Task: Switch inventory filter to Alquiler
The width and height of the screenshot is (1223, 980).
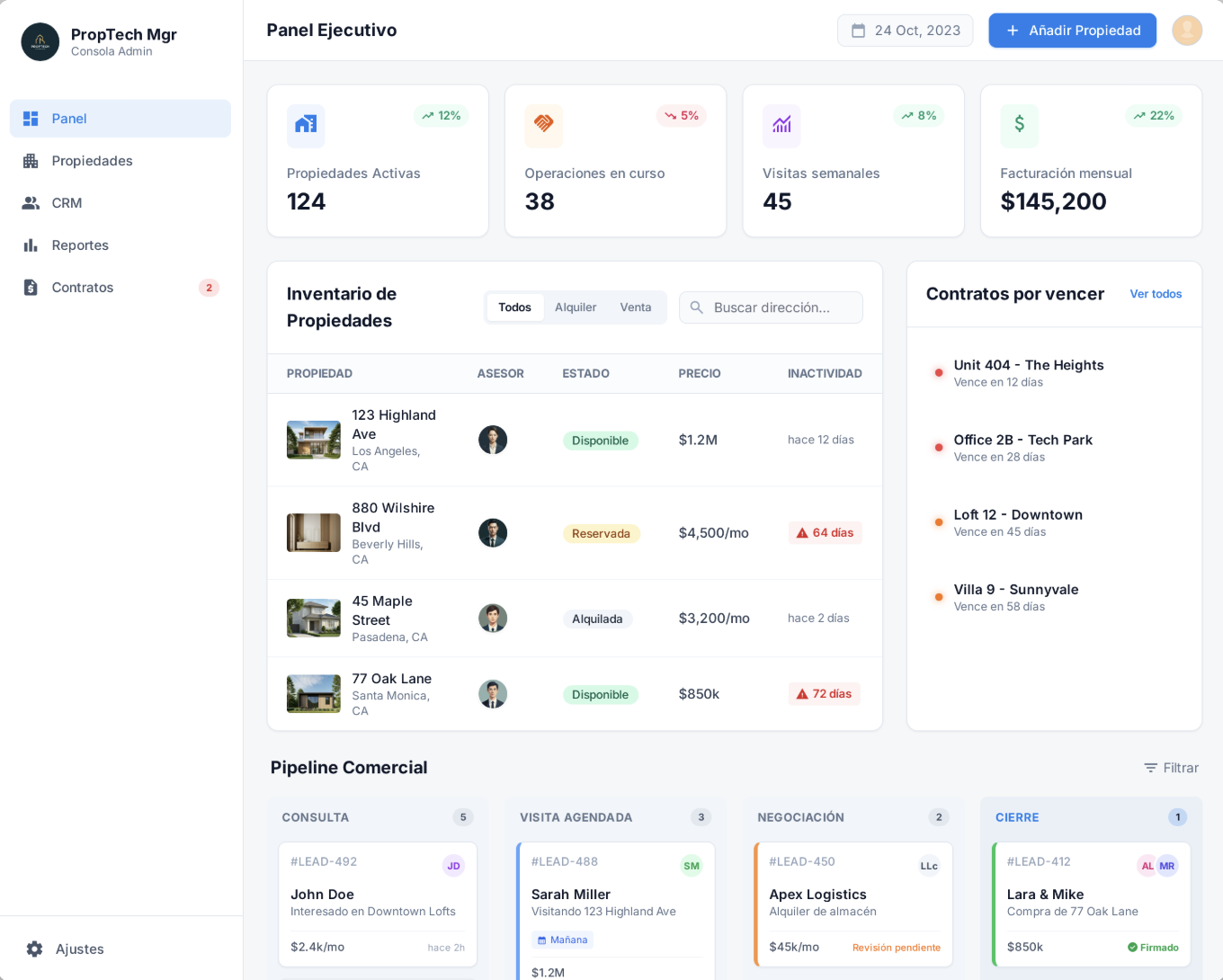Action: [576, 307]
